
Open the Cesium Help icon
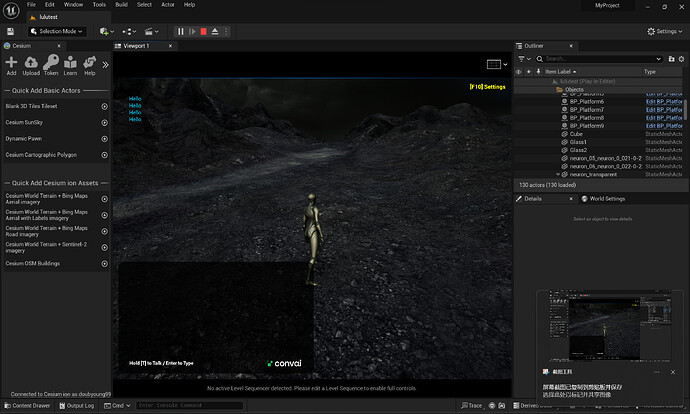click(x=90, y=66)
